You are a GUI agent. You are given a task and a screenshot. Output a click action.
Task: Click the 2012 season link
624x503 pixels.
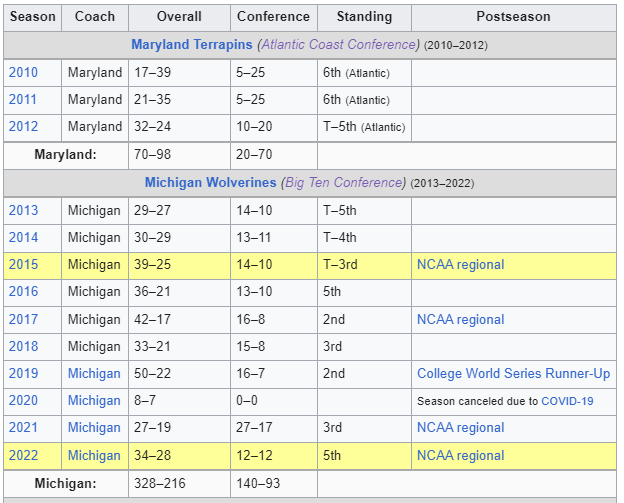click(22, 126)
